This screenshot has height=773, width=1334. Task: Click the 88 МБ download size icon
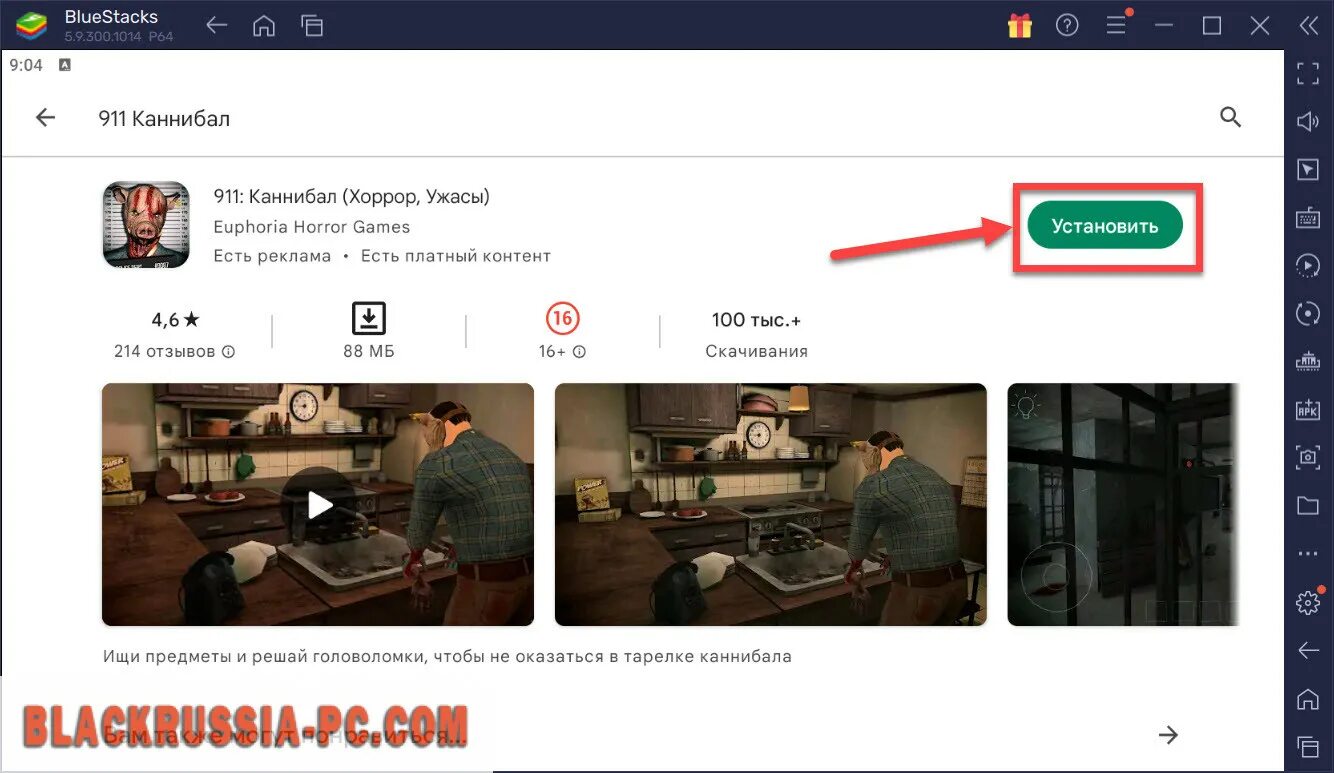coord(369,320)
